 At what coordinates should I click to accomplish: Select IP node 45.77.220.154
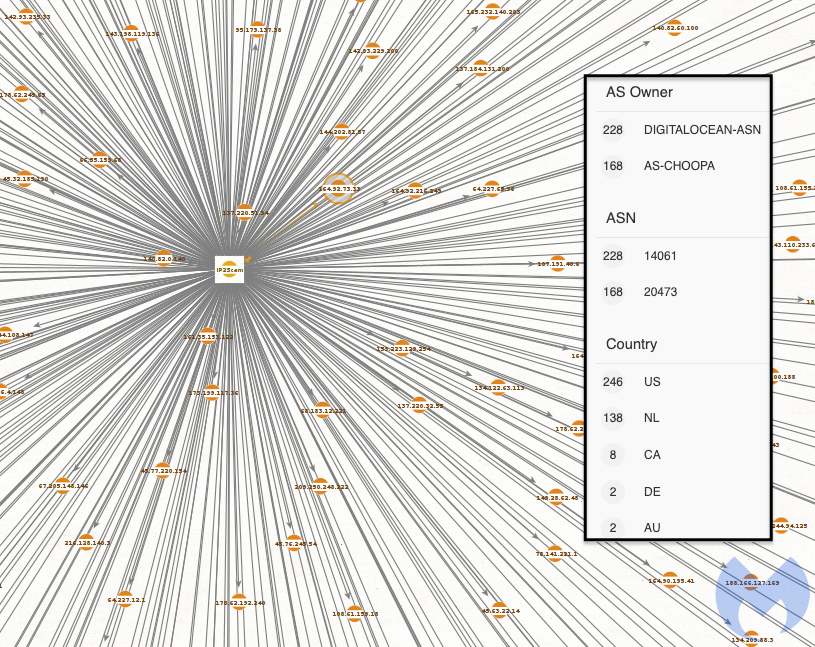[163, 471]
